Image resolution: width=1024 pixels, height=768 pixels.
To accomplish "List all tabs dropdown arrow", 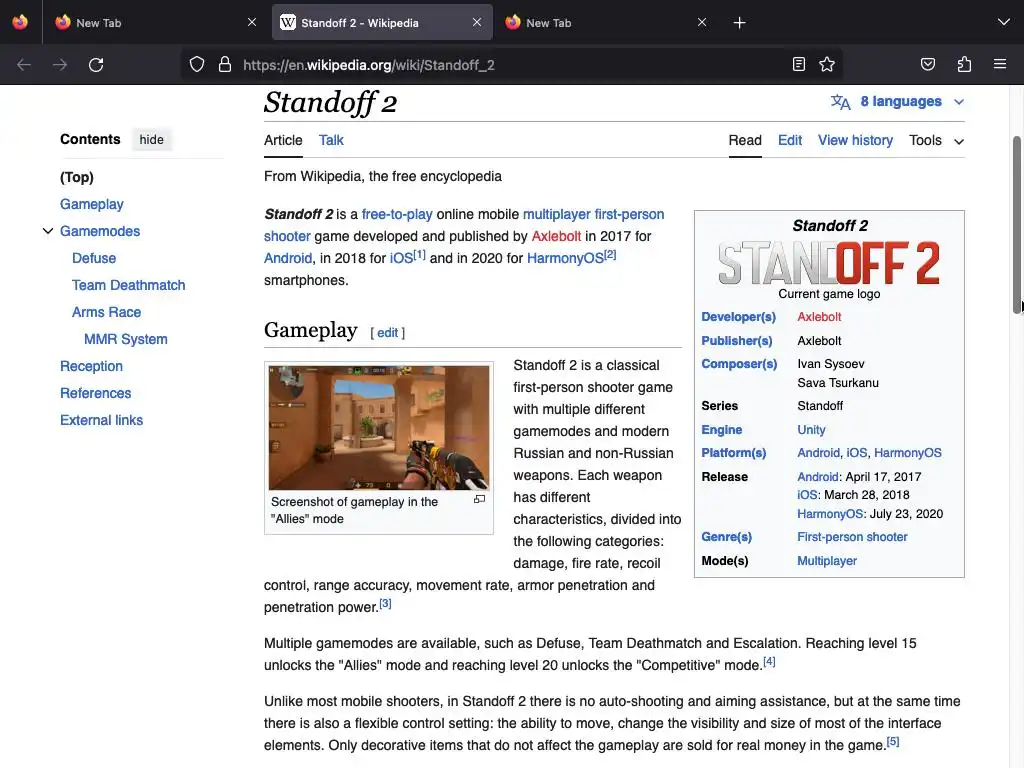I will [x=1004, y=22].
